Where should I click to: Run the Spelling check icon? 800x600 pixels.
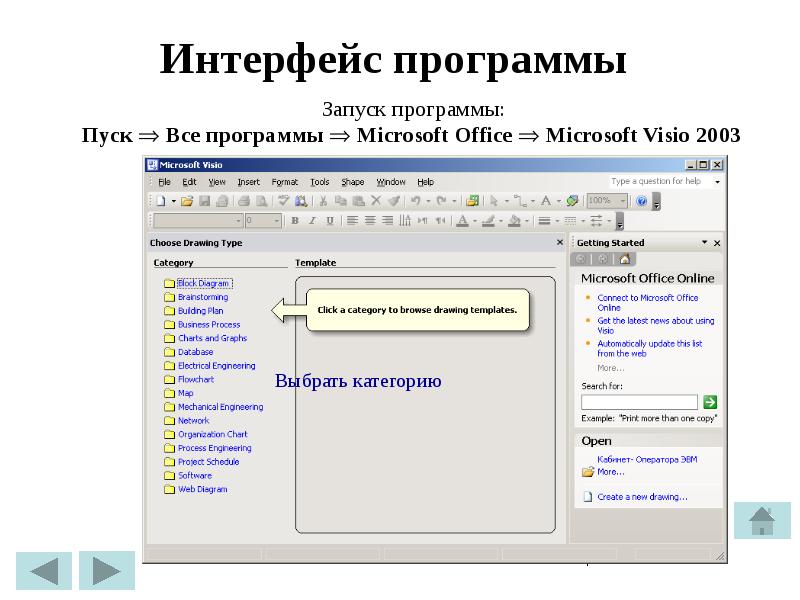(284, 201)
